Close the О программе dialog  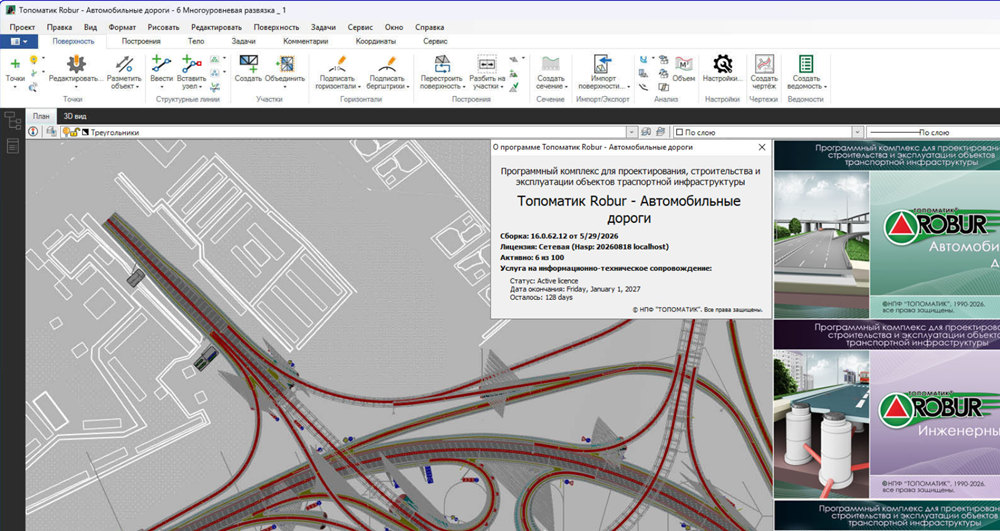(761, 147)
